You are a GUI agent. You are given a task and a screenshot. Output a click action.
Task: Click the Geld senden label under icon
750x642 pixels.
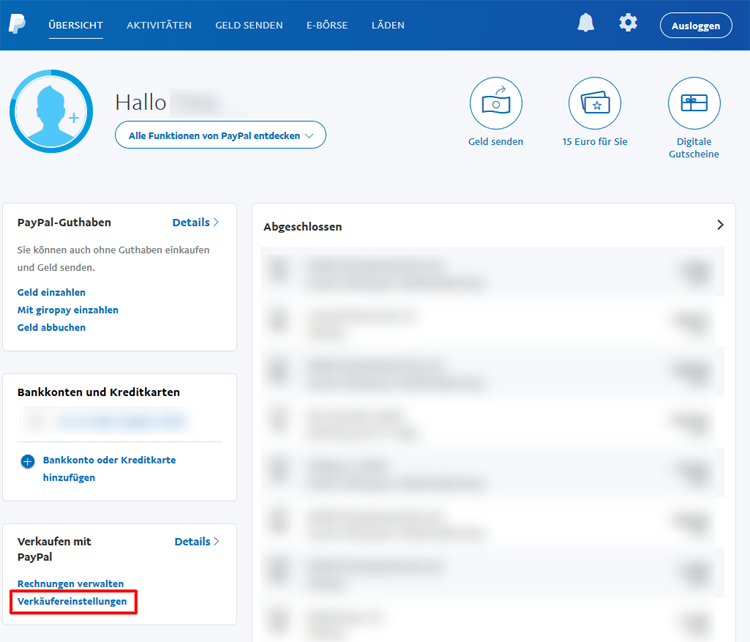tap(496, 142)
